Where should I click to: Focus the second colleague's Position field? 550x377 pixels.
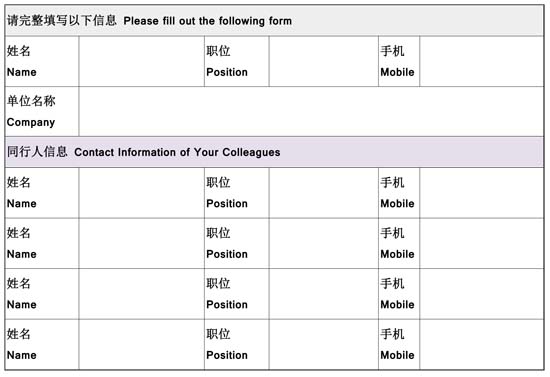(x=324, y=243)
